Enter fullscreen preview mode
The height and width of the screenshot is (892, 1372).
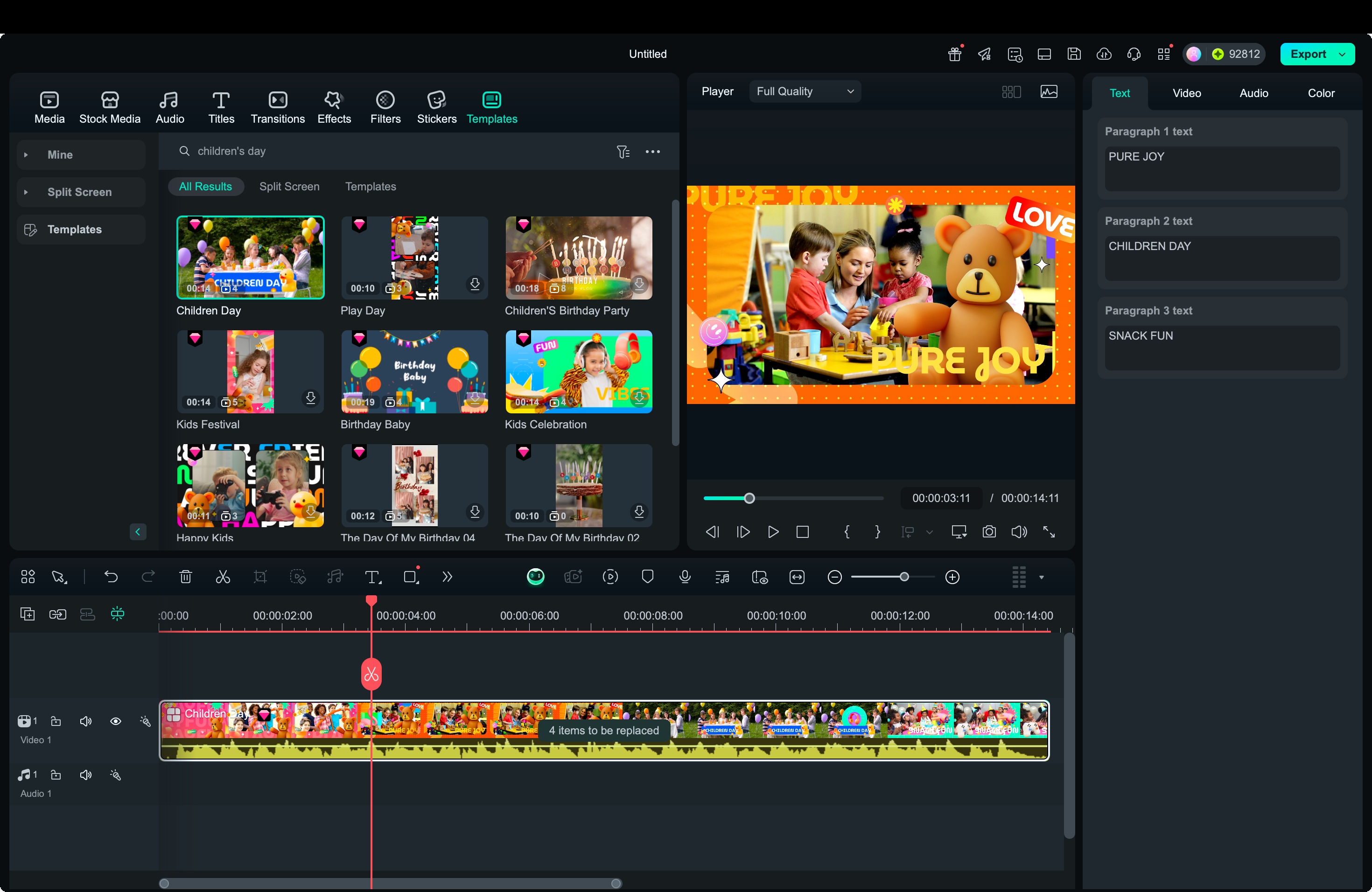click(x=1049, y=532)
